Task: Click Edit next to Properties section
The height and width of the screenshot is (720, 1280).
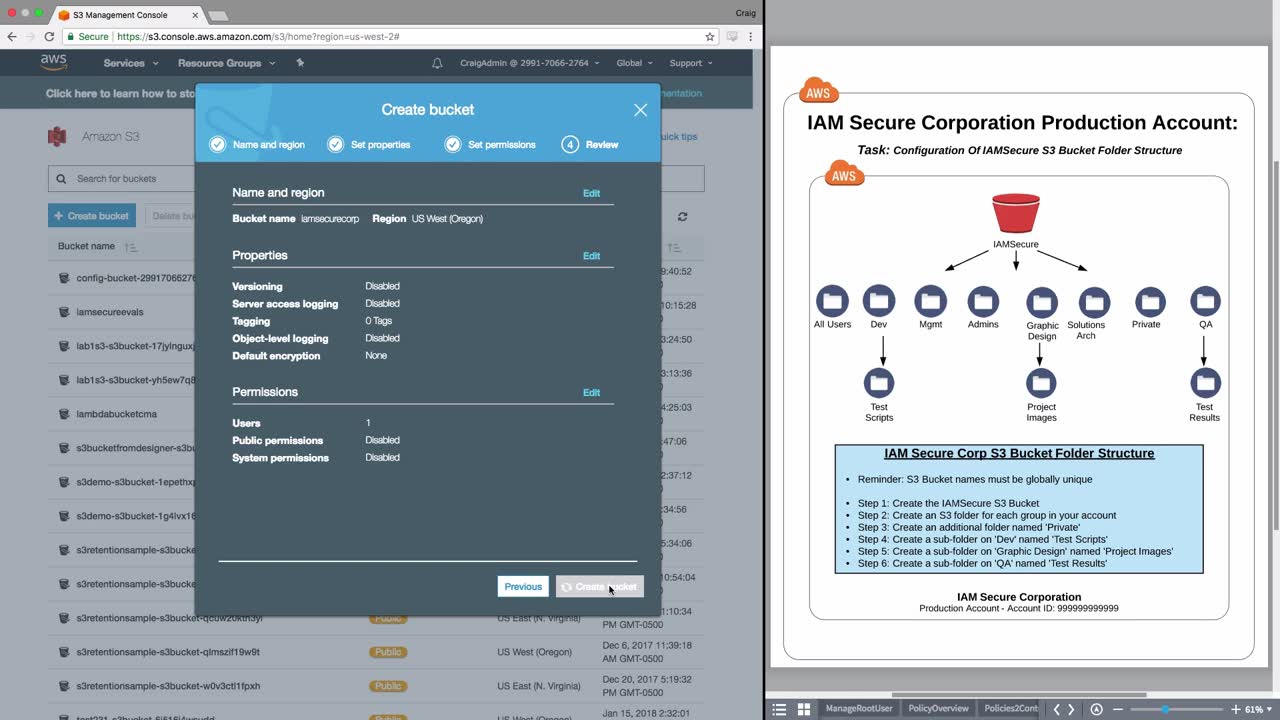Action: click(x=591, y=256)
